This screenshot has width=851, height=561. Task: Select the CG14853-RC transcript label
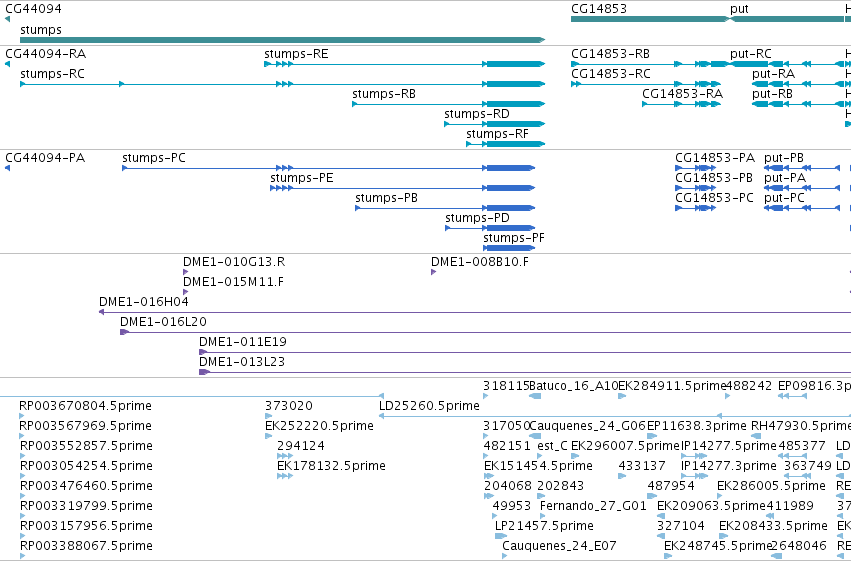tap(611, 74)
